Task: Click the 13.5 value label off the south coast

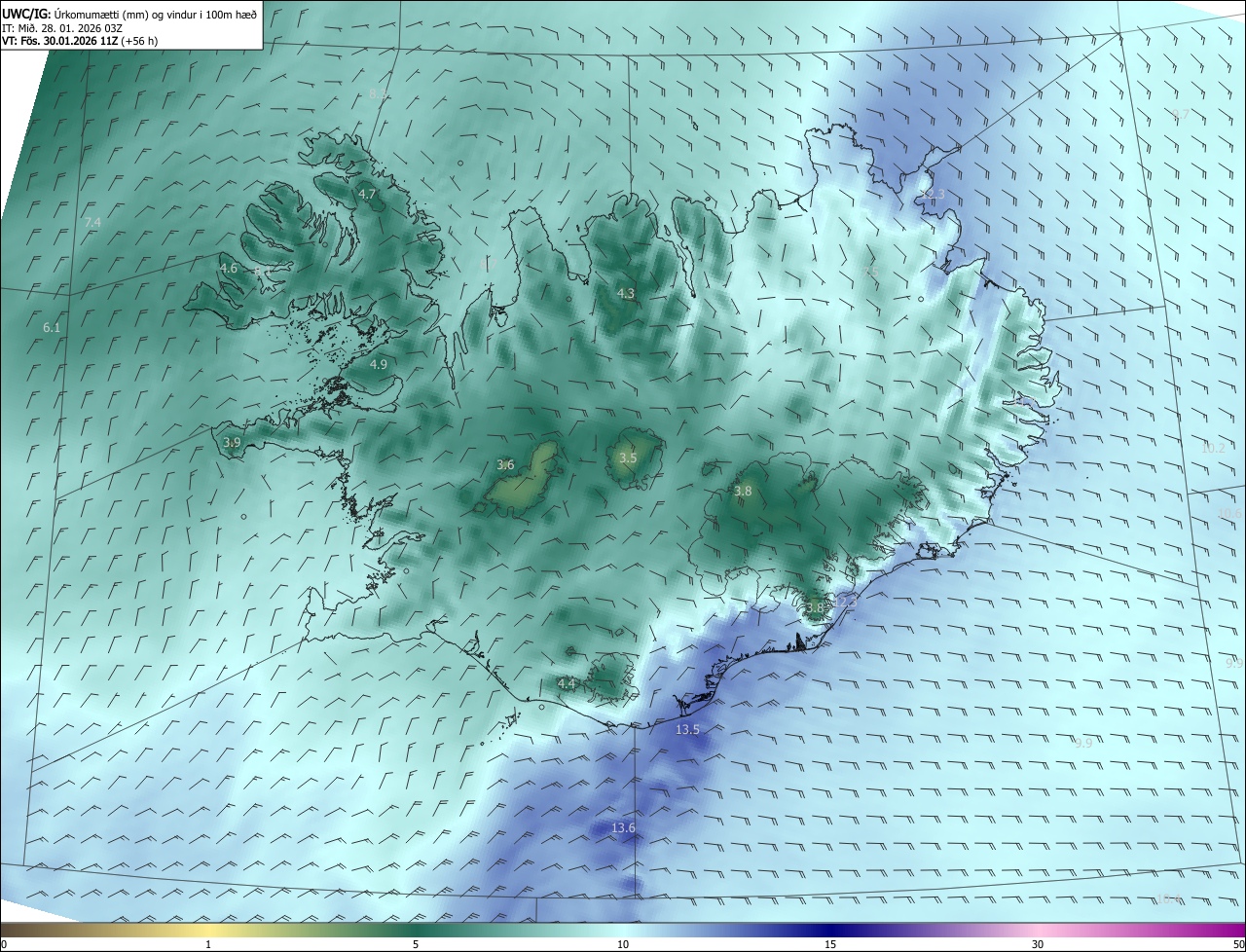Action: [x=687, y=729]
